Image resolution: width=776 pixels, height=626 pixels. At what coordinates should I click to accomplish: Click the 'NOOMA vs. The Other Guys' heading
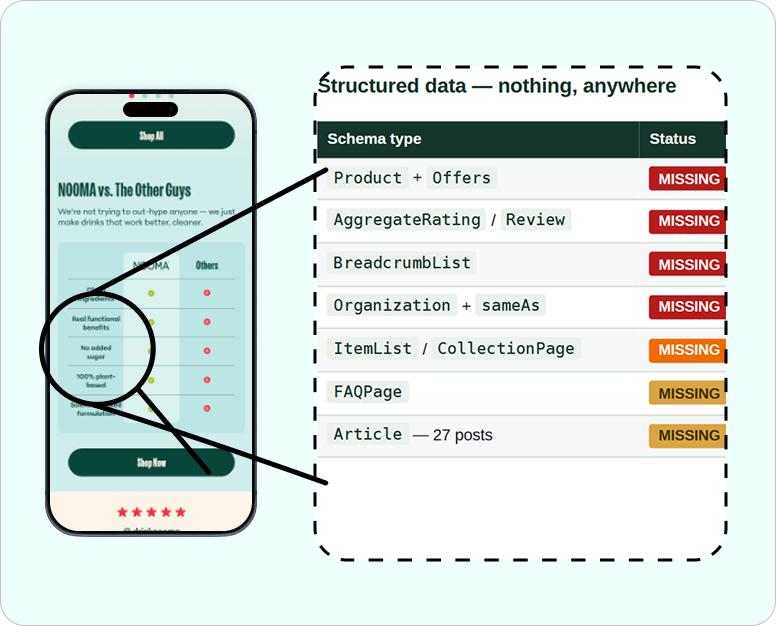tap(124, 190)
